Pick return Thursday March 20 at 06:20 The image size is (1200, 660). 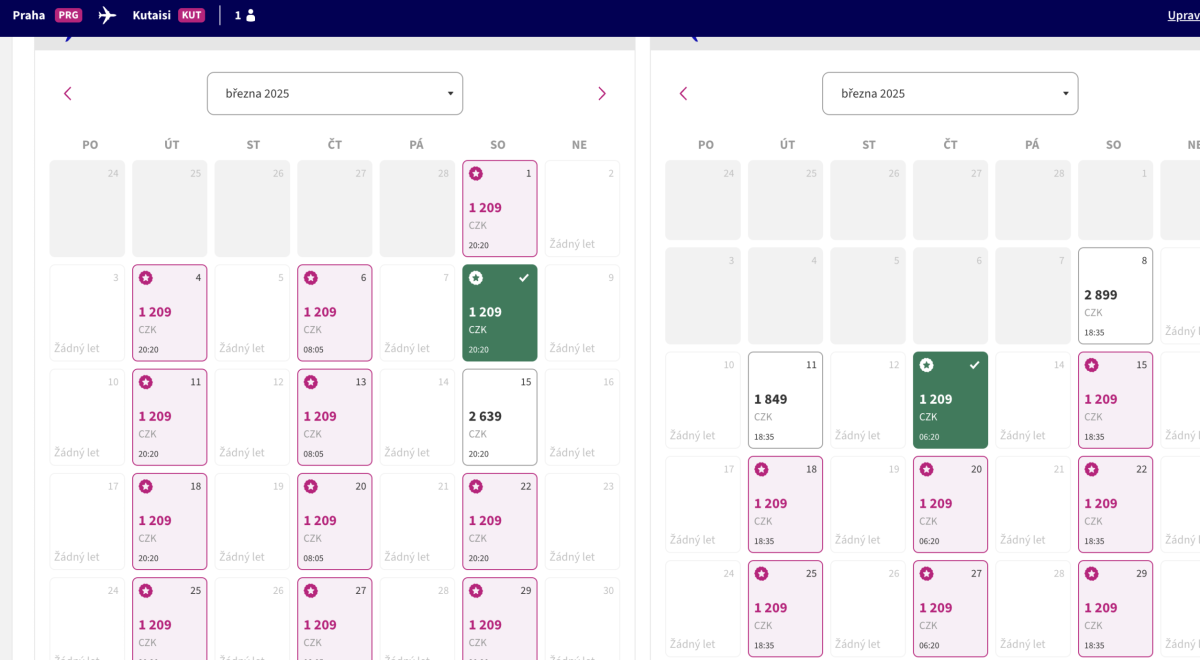950,504
